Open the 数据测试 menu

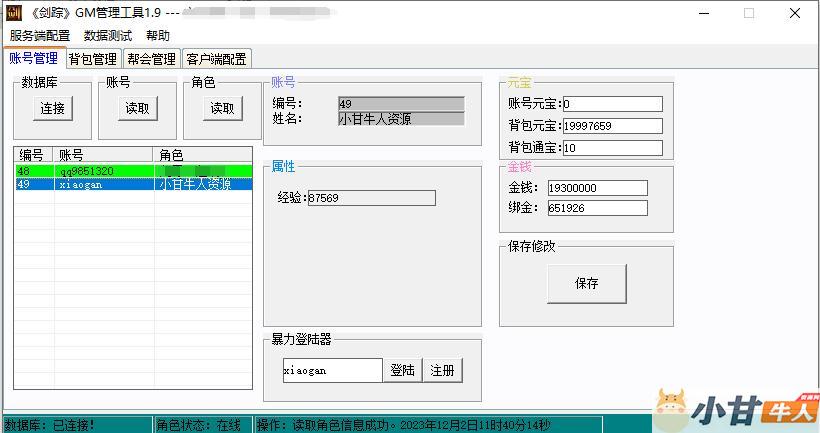pyautogui.click(x=108, y=36)
